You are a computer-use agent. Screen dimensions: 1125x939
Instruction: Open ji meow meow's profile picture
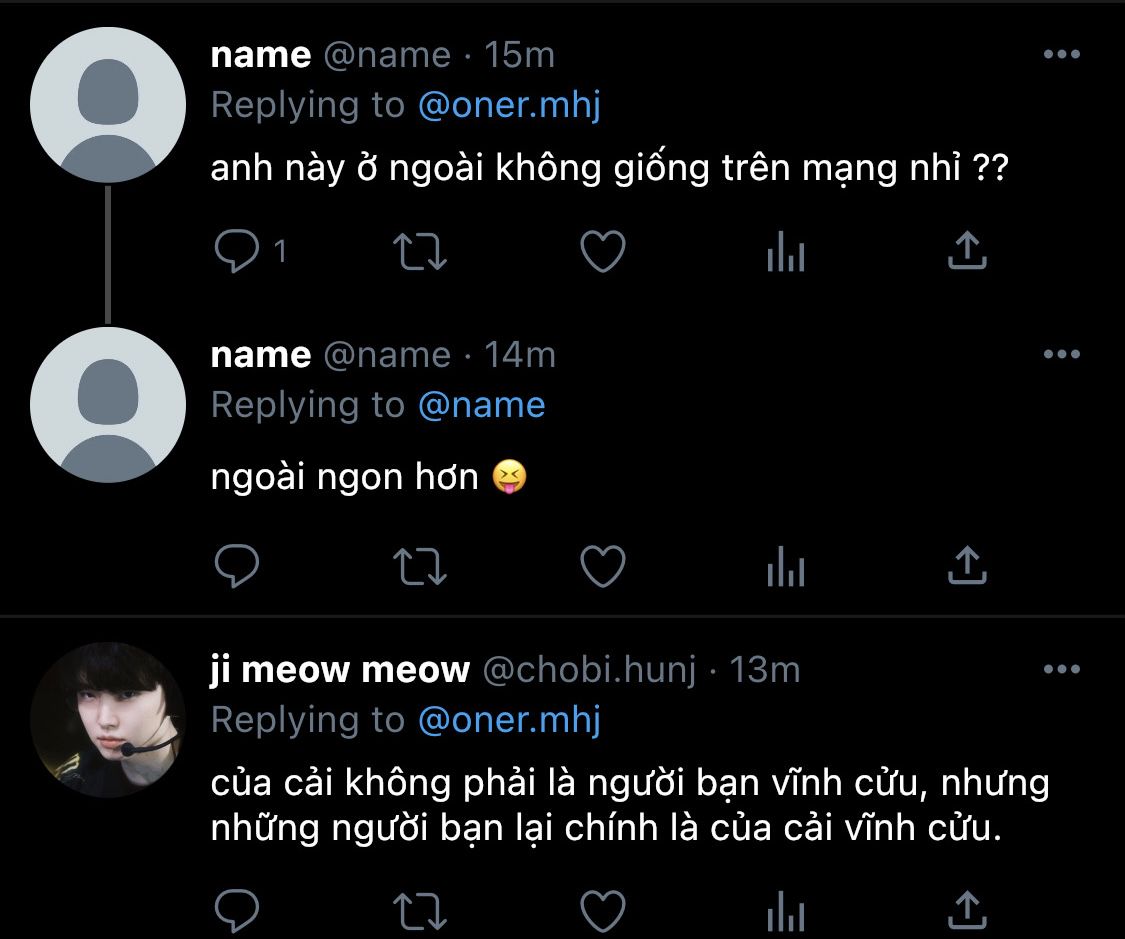pos(107,720)
